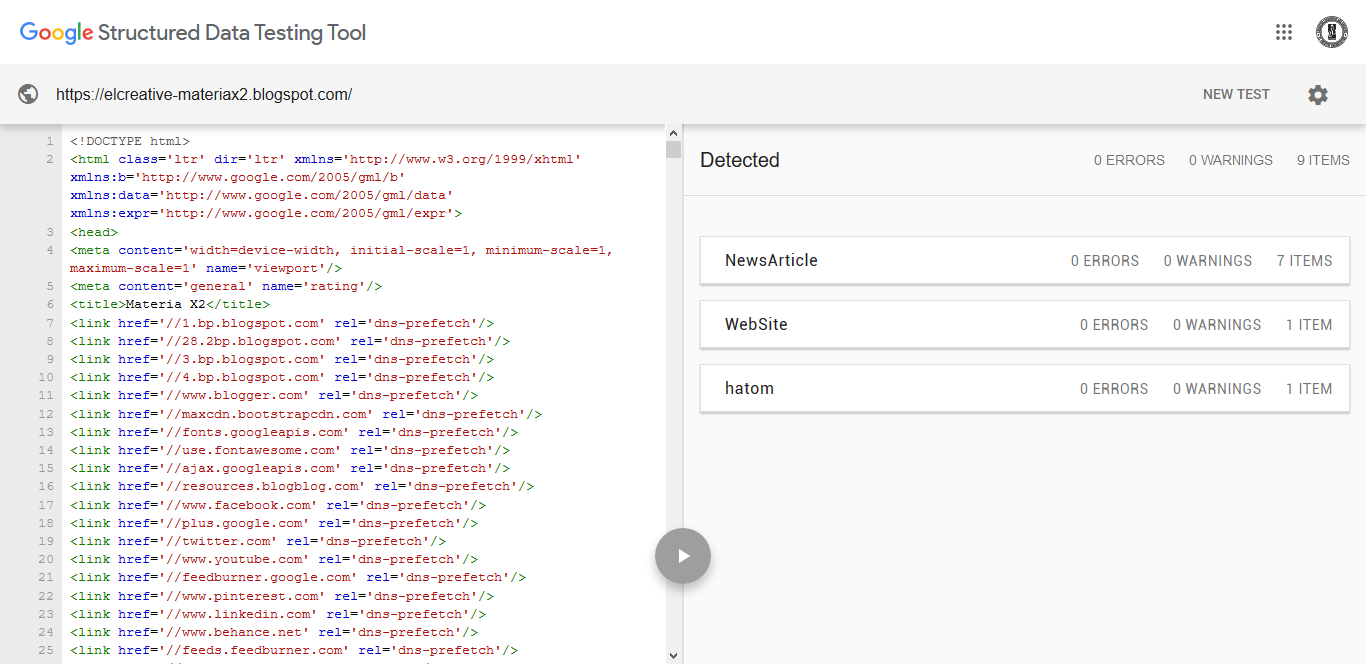The image size is (1366, 664).
Task: Click the //use.fontawesome.com link line
Action: point(290,450)
